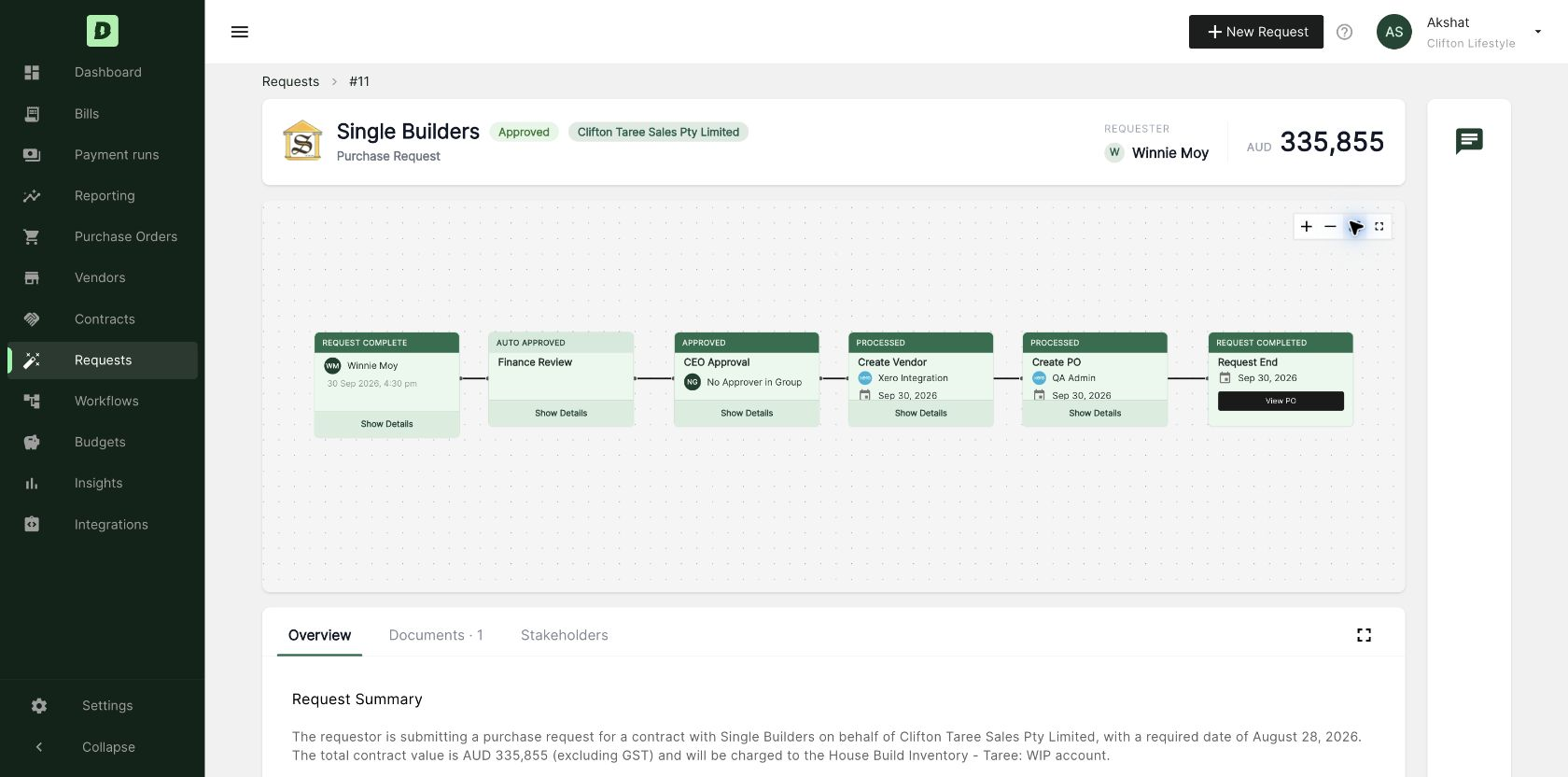Click the help question mark icon
1568x777 pixels.
click(x=1345, y=32)
